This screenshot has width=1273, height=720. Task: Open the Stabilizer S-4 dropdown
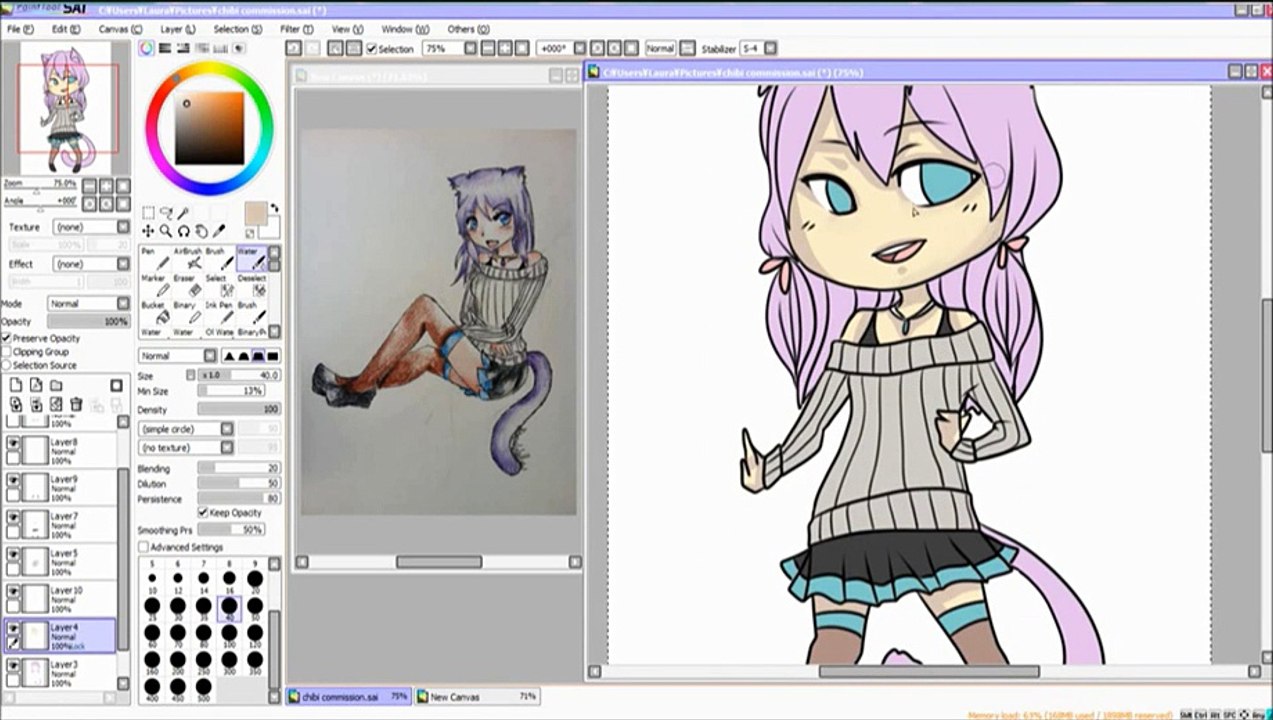tap(758, 48)
